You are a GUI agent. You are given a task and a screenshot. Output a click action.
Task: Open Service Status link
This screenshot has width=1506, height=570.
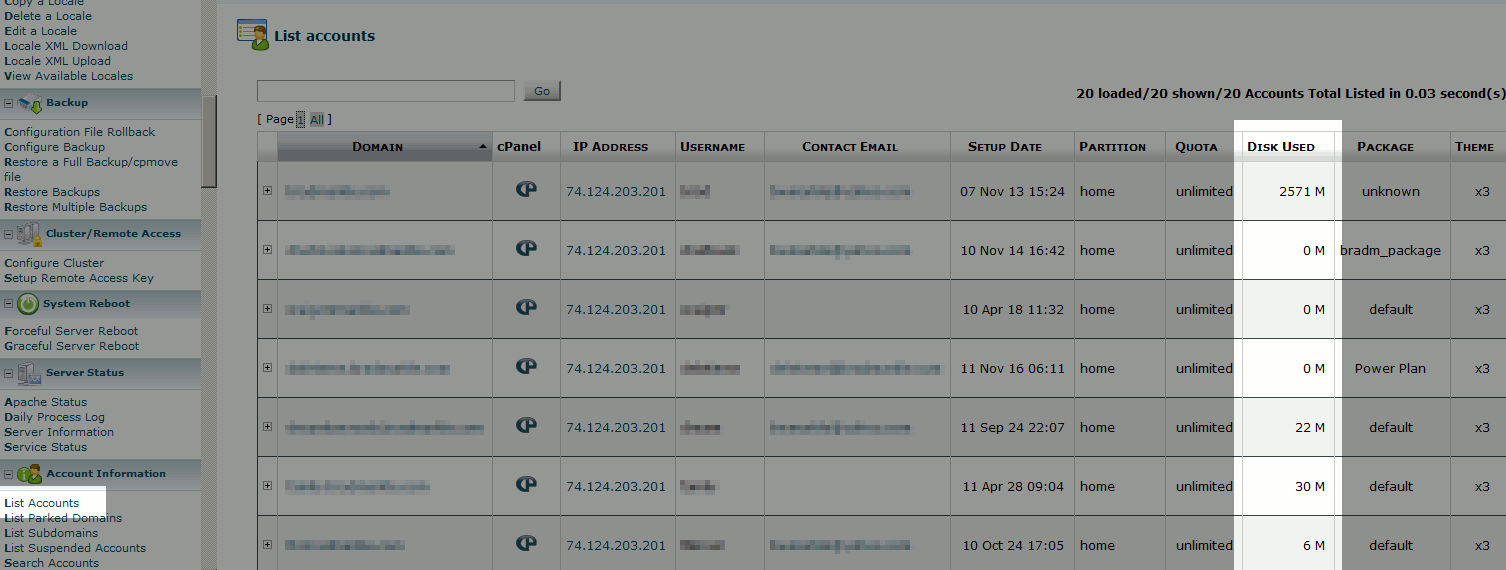[46, 447]
